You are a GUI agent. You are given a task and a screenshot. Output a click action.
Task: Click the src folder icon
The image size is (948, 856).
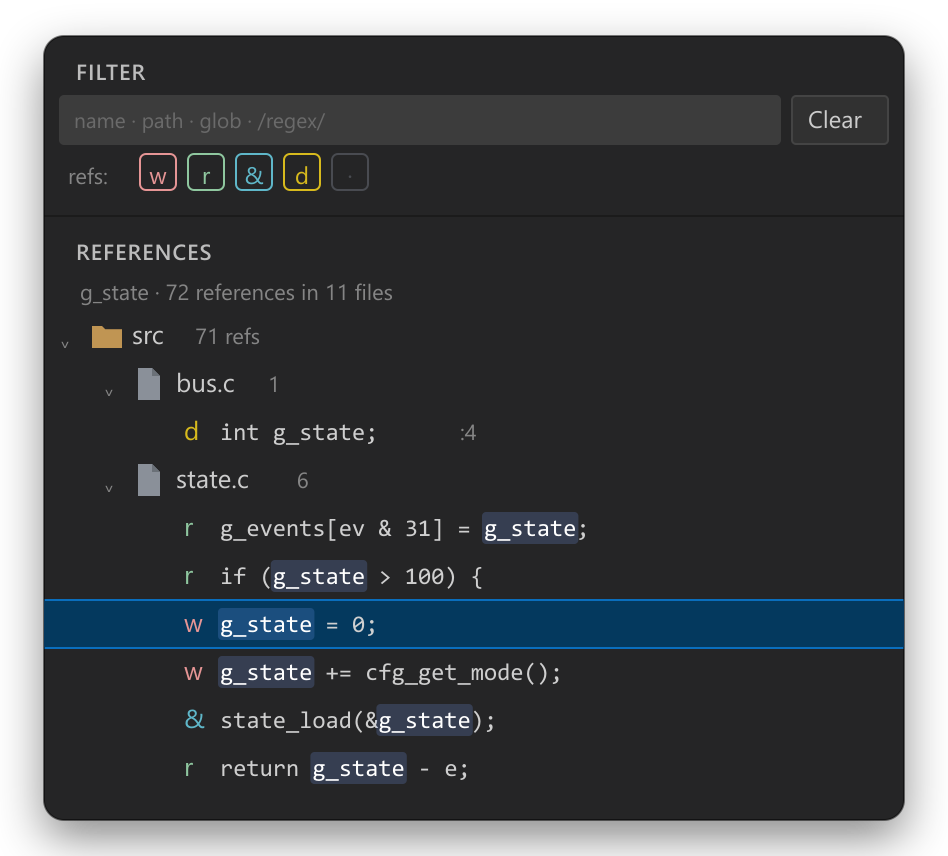click(106, 337)
